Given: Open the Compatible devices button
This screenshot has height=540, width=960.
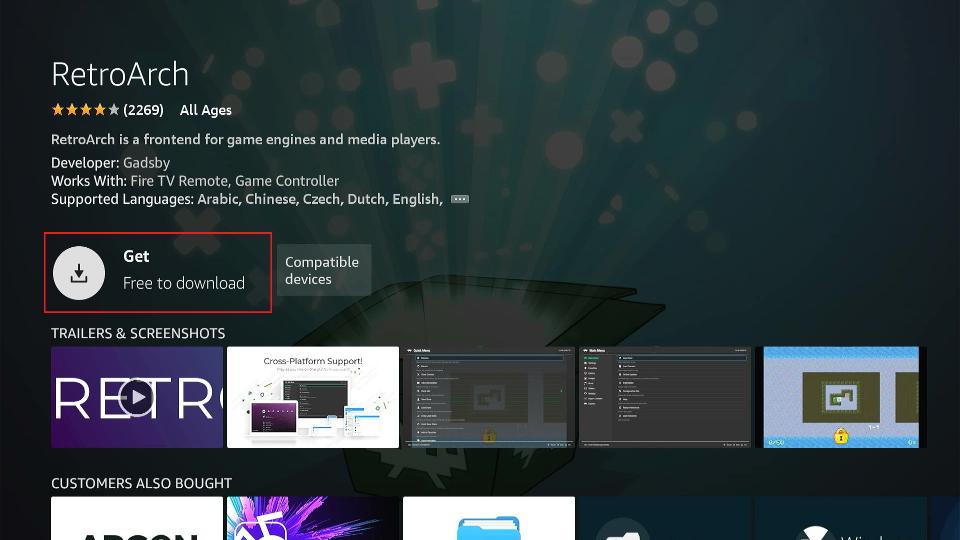Looking at the screenshot, I should [x=324, y=270].
